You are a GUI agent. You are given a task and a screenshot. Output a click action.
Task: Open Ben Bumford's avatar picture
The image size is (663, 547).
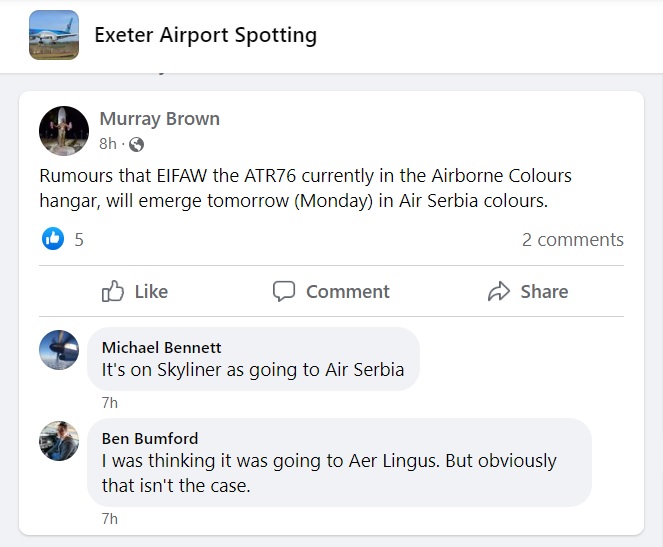59,441
